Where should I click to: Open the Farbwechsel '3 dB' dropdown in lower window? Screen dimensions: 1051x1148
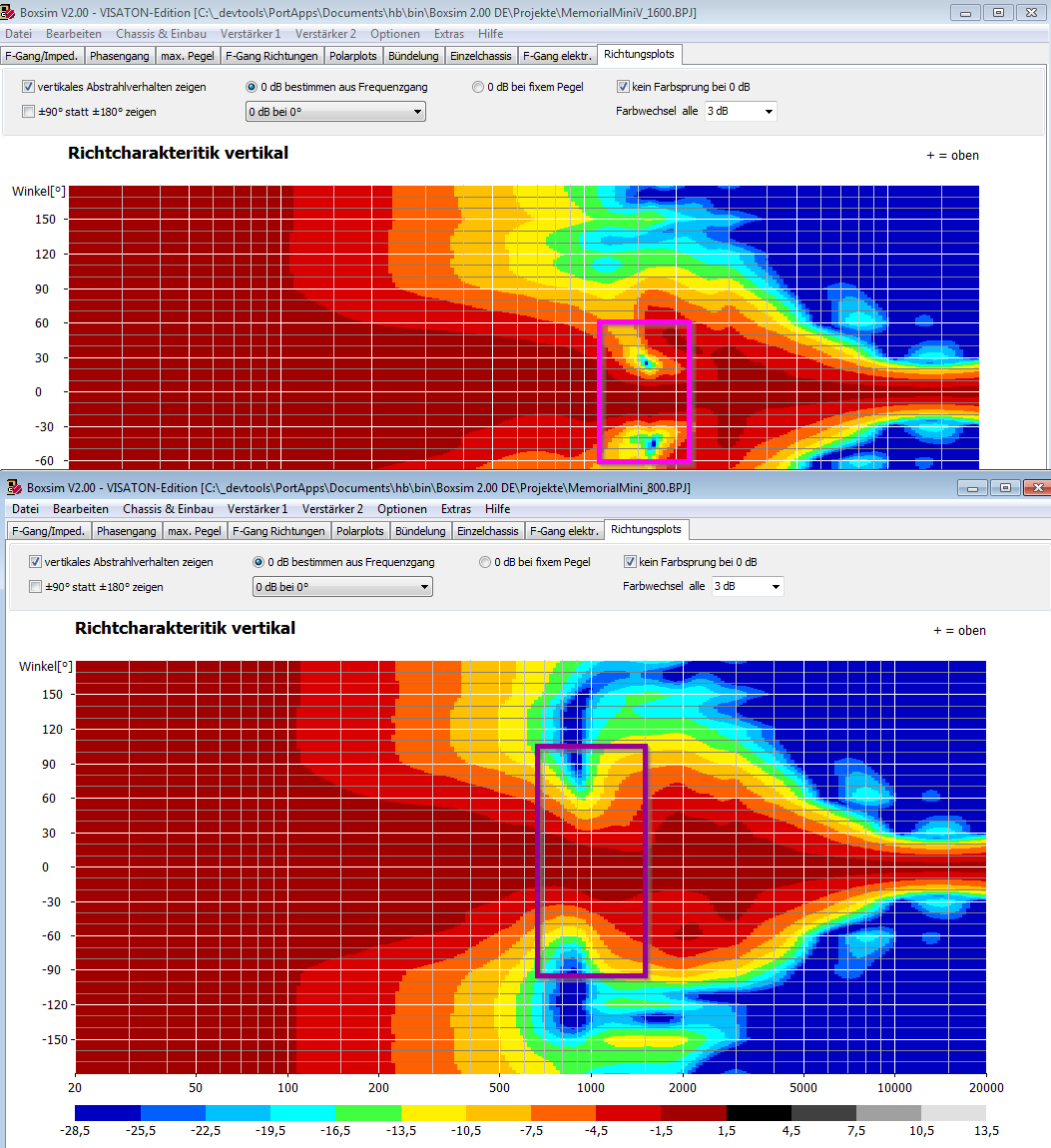(748, 586)
